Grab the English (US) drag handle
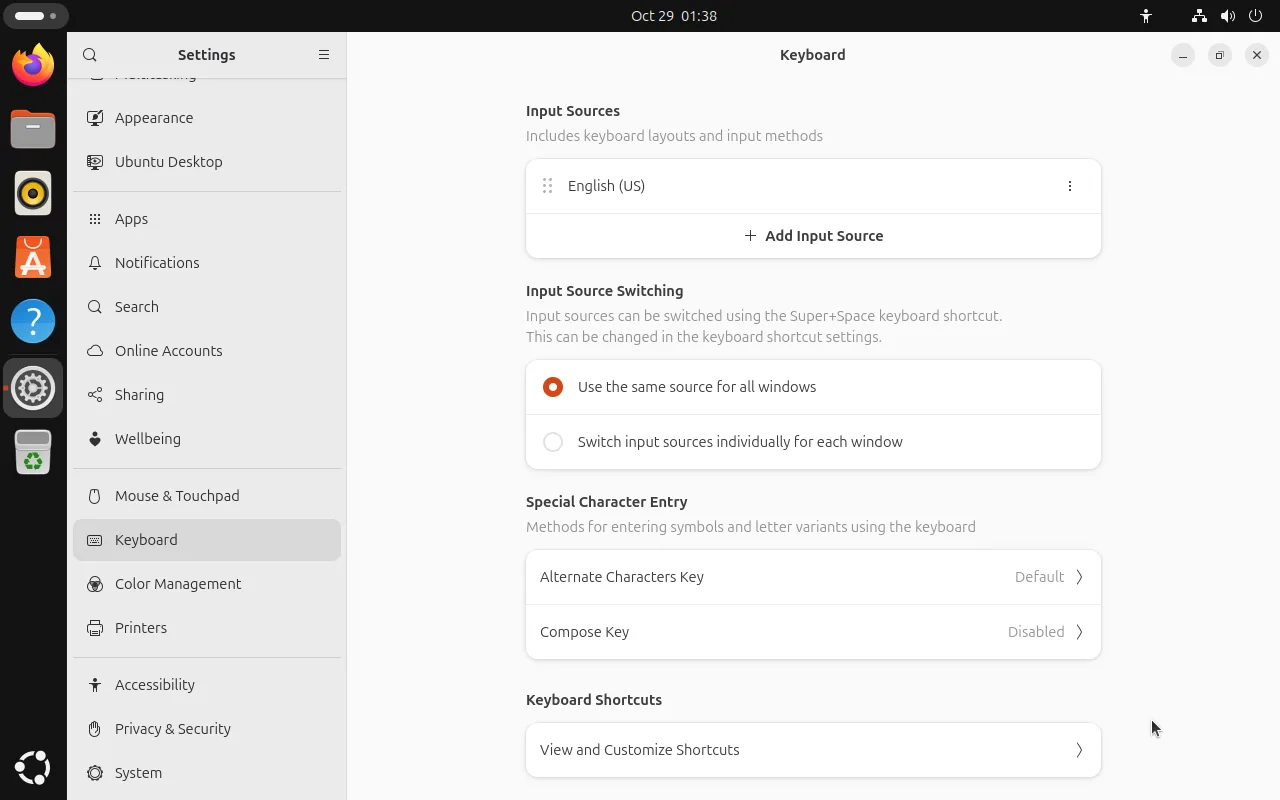This screenshot has height=800, width=1280. pyautogui.click(x=547, y=186)
